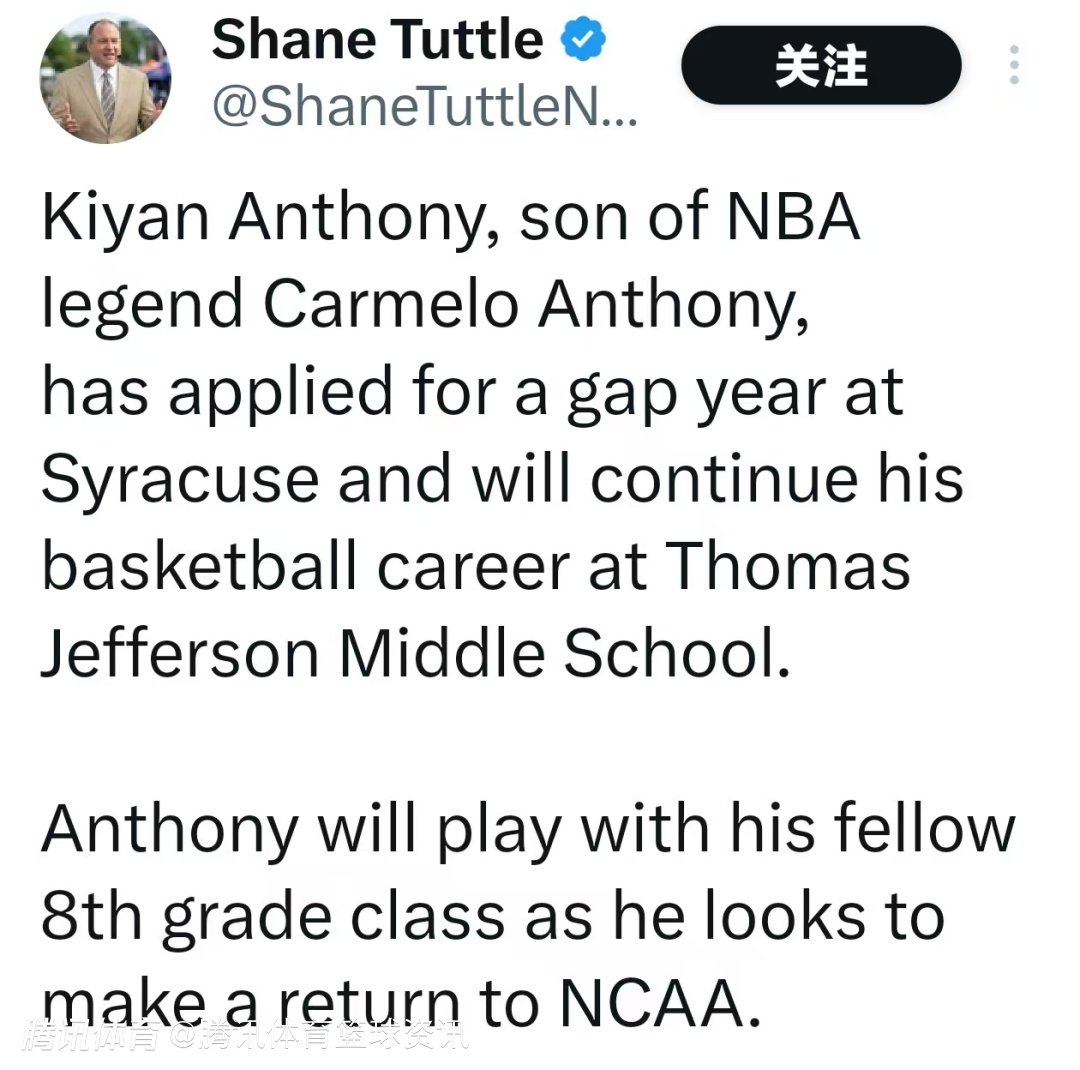Open the "Shane Tuttle" display name

point(377,40)
